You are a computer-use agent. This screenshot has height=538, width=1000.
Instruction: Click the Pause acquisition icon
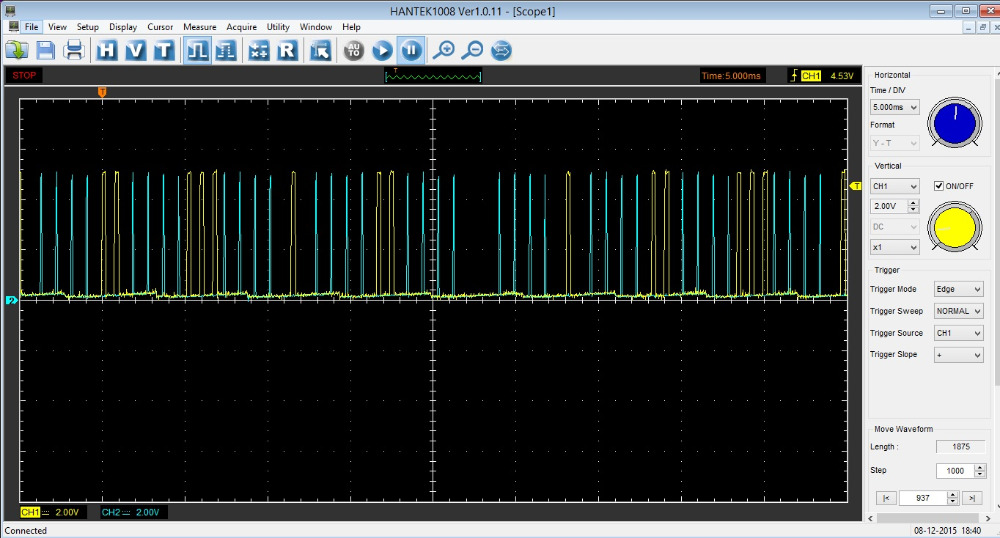[410, 50]
